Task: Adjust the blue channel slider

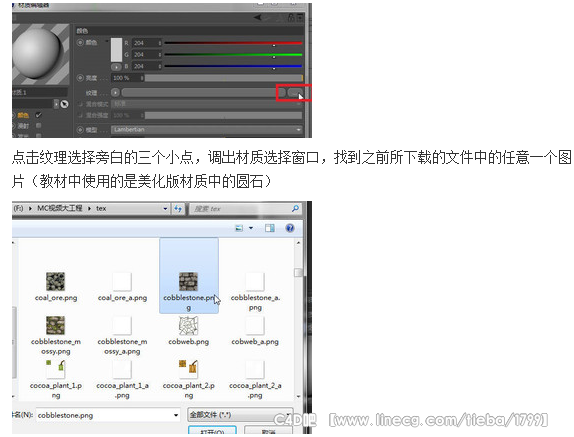Action: tap(233, 67)
